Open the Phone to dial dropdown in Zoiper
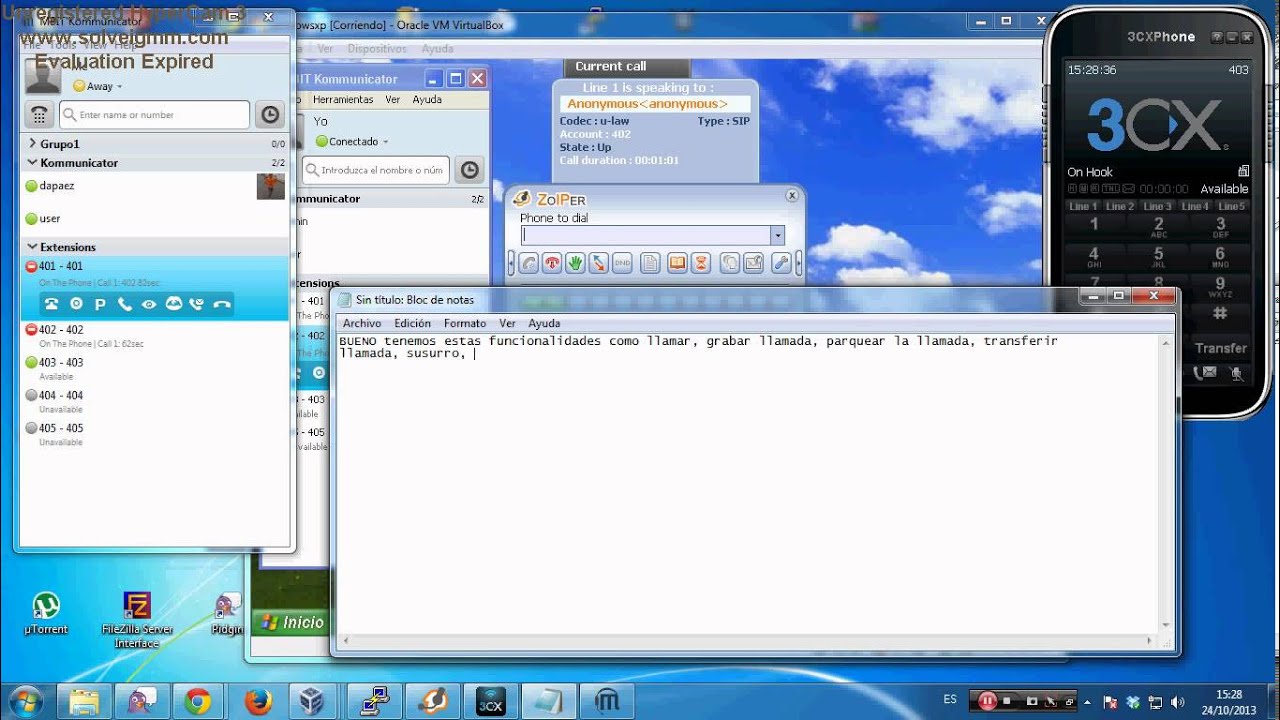 point(777,235)
